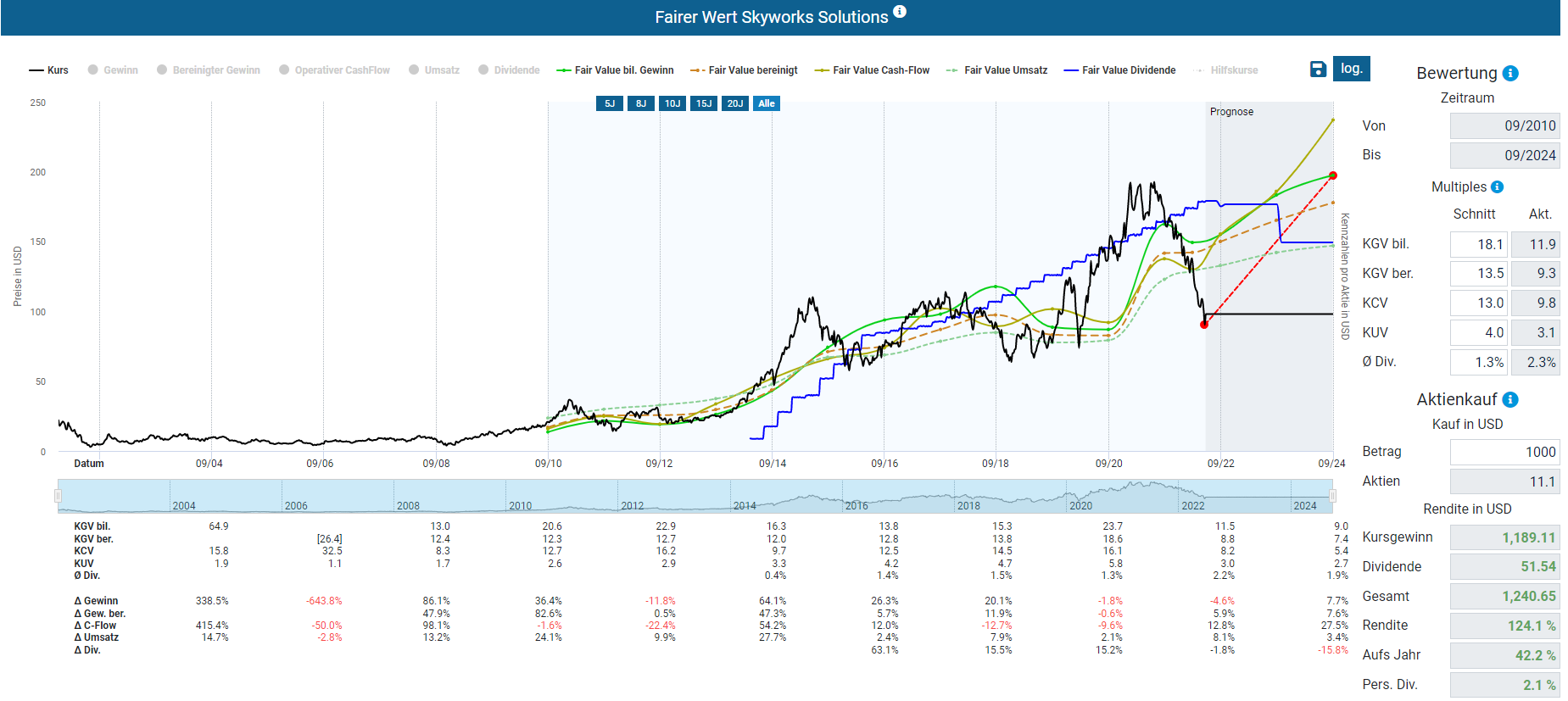Click info icon next to Aktienkauf
Viewport: 1568px width, 701px height.
point(1510,400)
